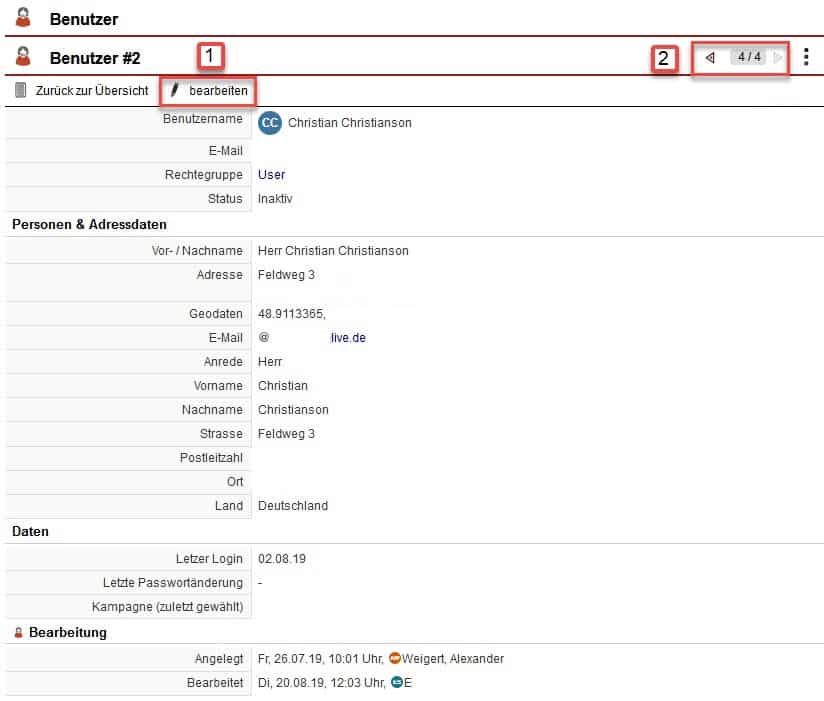
Task: Click the red user icon beside the top Benutzer title
Action: click(x=24, y=17)
